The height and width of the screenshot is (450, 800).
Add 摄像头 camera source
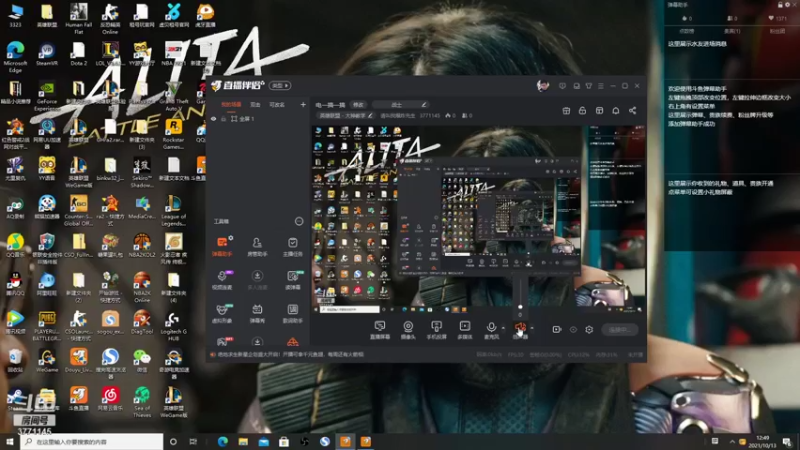408,330
